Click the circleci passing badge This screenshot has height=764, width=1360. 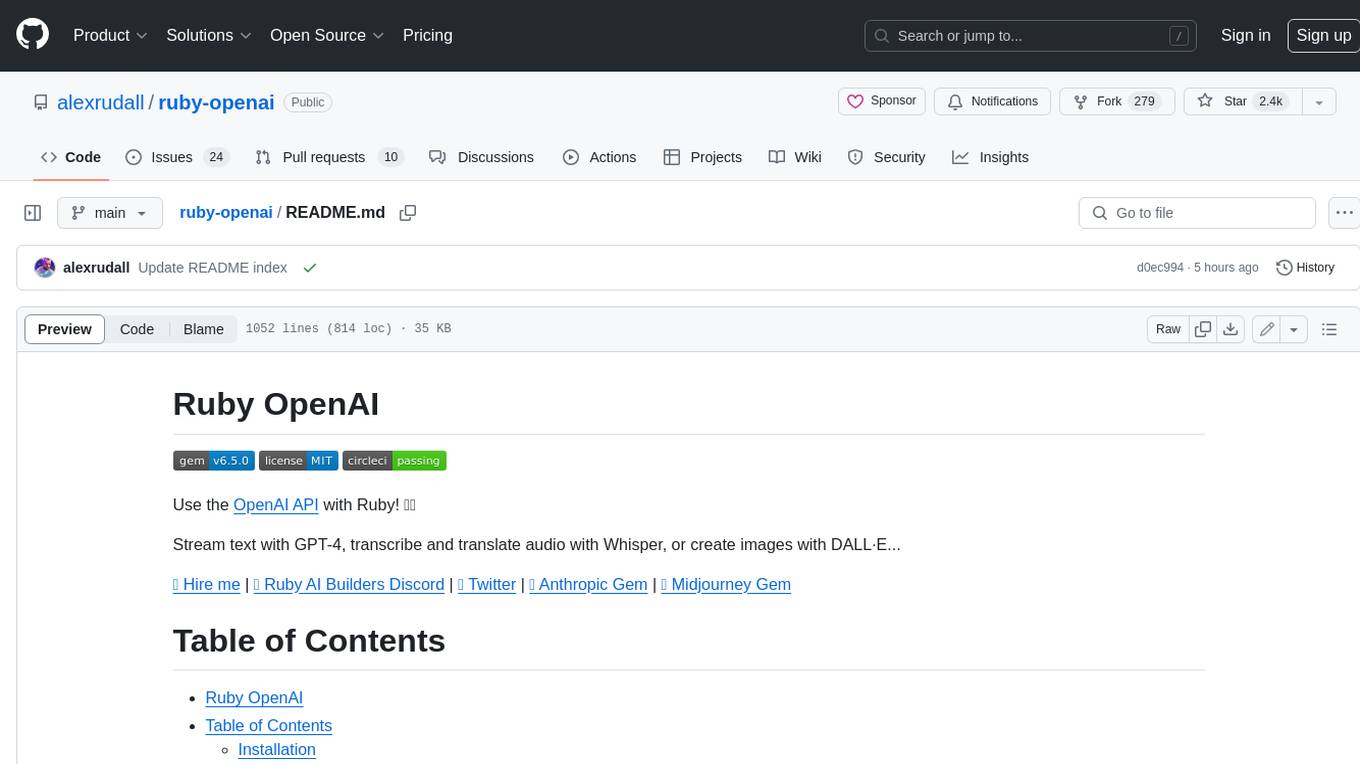click(394, 461)
